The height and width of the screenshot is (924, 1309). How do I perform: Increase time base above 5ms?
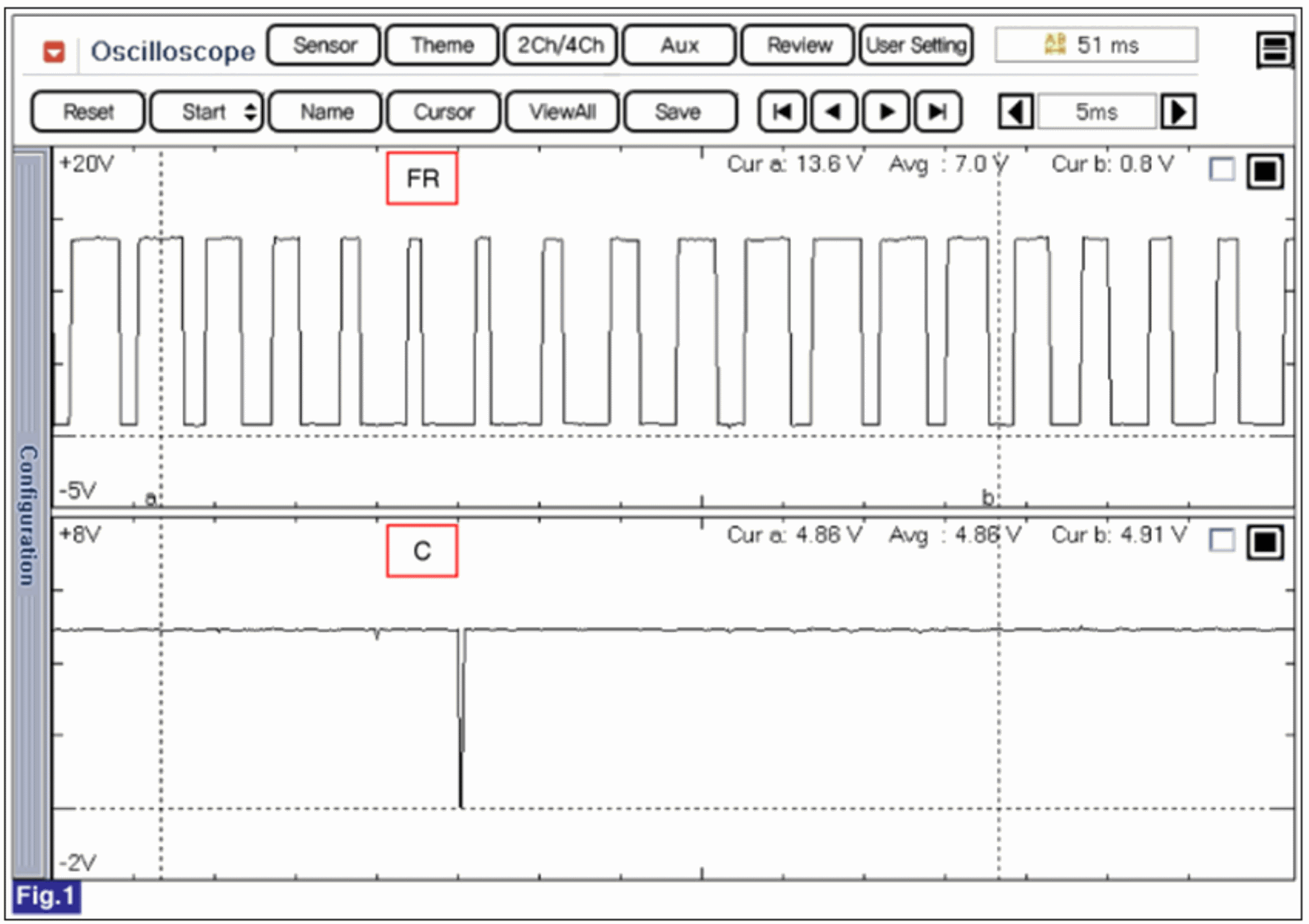click(1178, 112)
